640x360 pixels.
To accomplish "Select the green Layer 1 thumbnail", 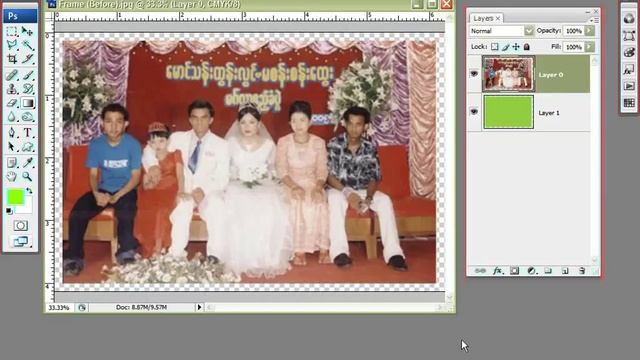I will point(508,112).
